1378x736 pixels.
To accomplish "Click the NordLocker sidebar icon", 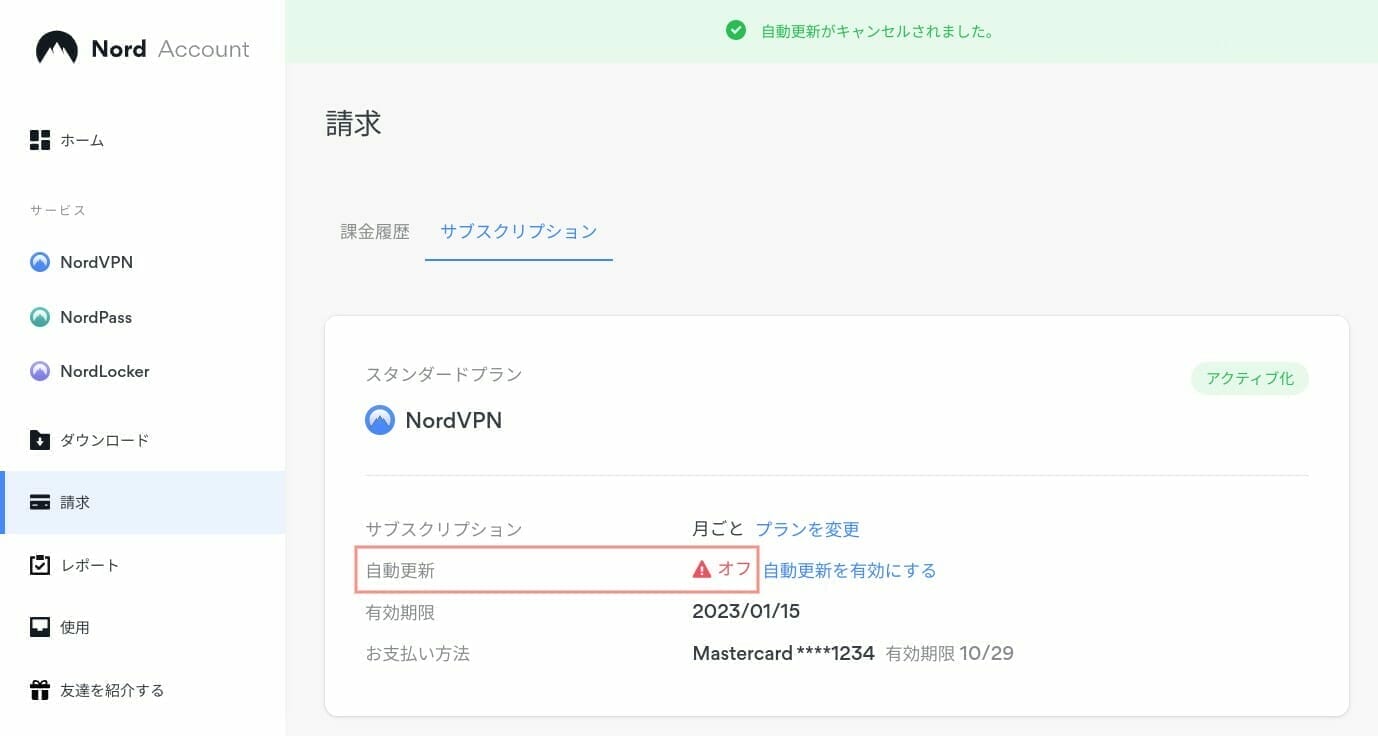I will tap(40, 371).
